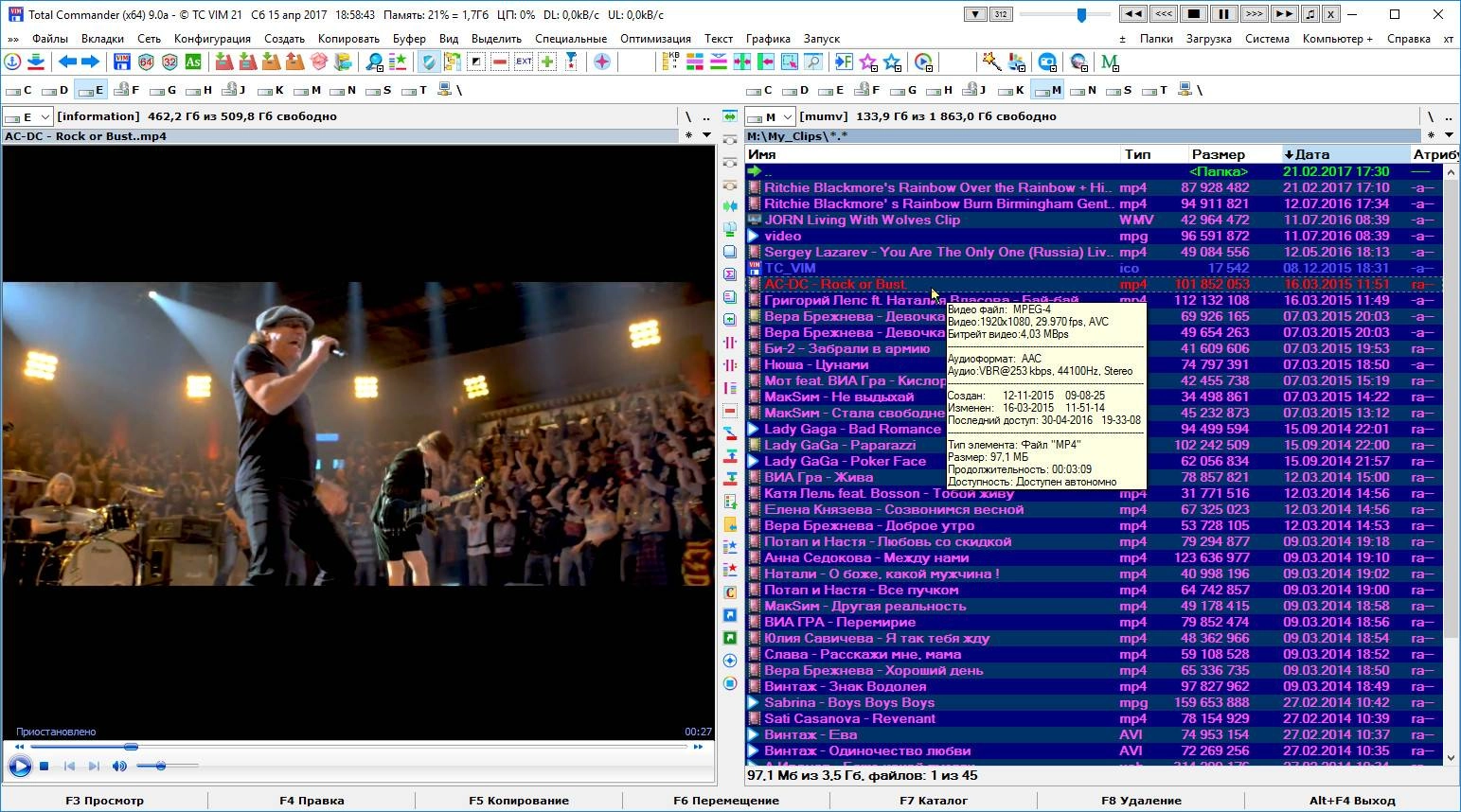This screenshot has width=1461, height=812.
Task: Open the Справка menu
Action: [x=1409, y=39]
